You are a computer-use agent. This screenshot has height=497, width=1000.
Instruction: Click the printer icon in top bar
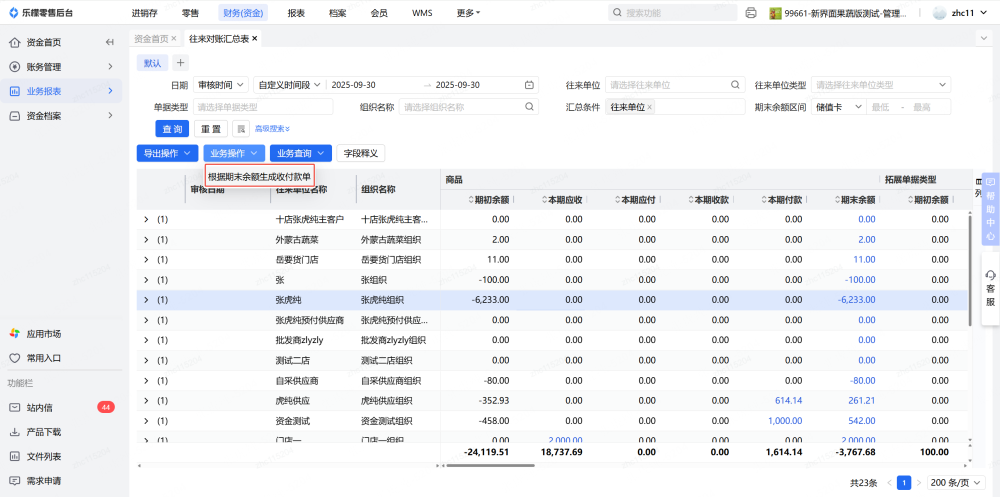pyautogui.click(x=751, y=13)
